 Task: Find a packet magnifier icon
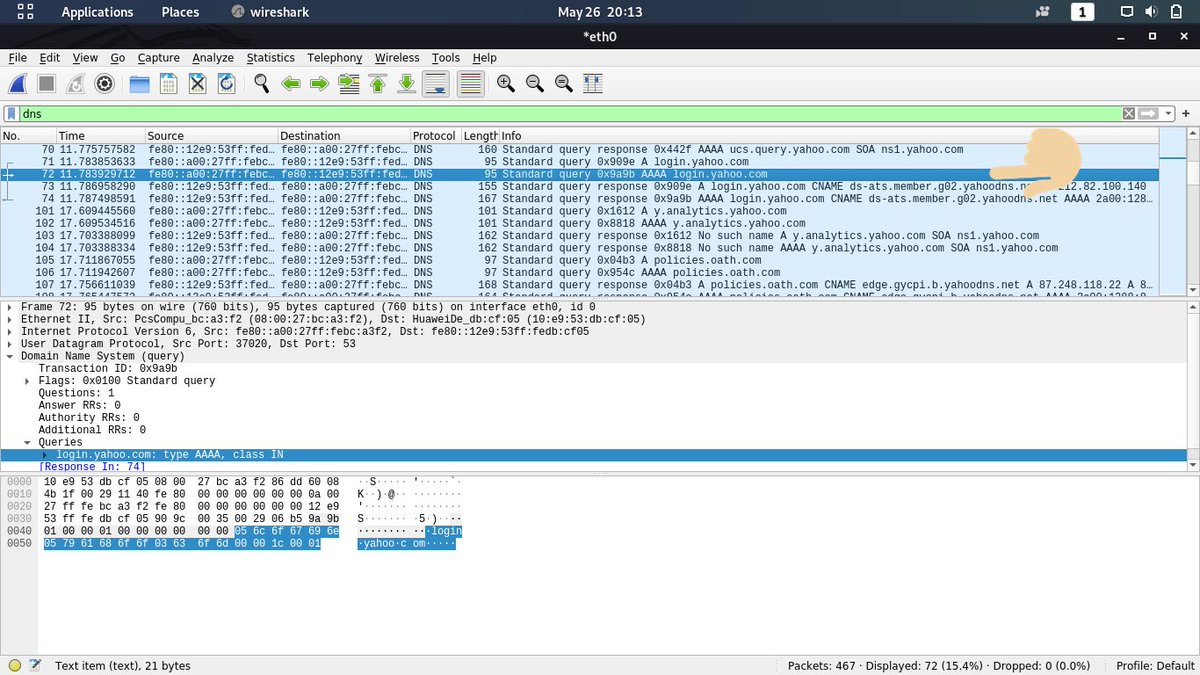point(261,84)
